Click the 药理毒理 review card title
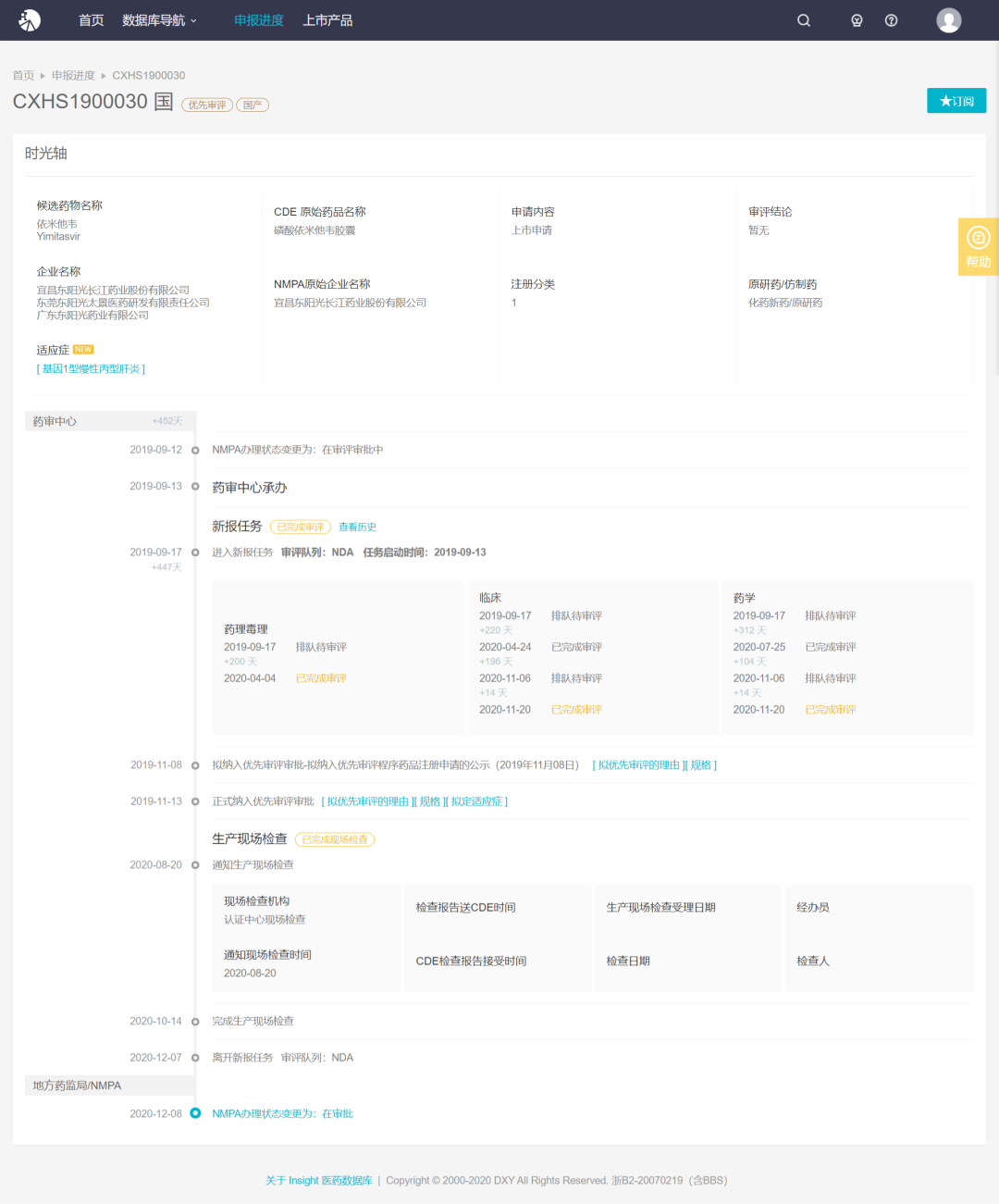 coord(246,629)
